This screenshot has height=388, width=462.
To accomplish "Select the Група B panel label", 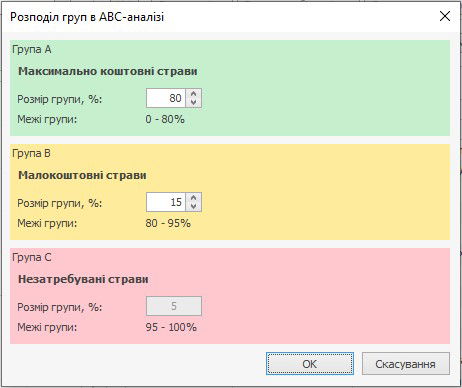I will [31, 153].
